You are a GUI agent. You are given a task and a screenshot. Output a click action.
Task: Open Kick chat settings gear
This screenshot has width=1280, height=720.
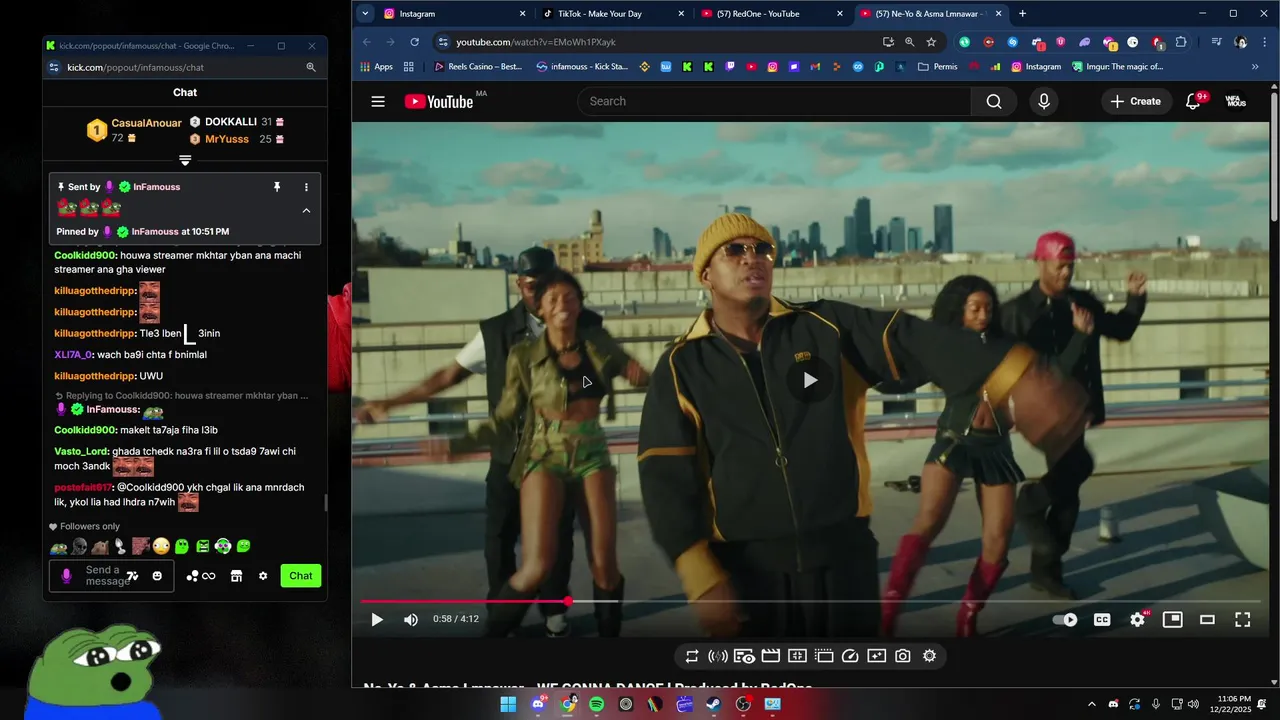click(x=263, y=576)
